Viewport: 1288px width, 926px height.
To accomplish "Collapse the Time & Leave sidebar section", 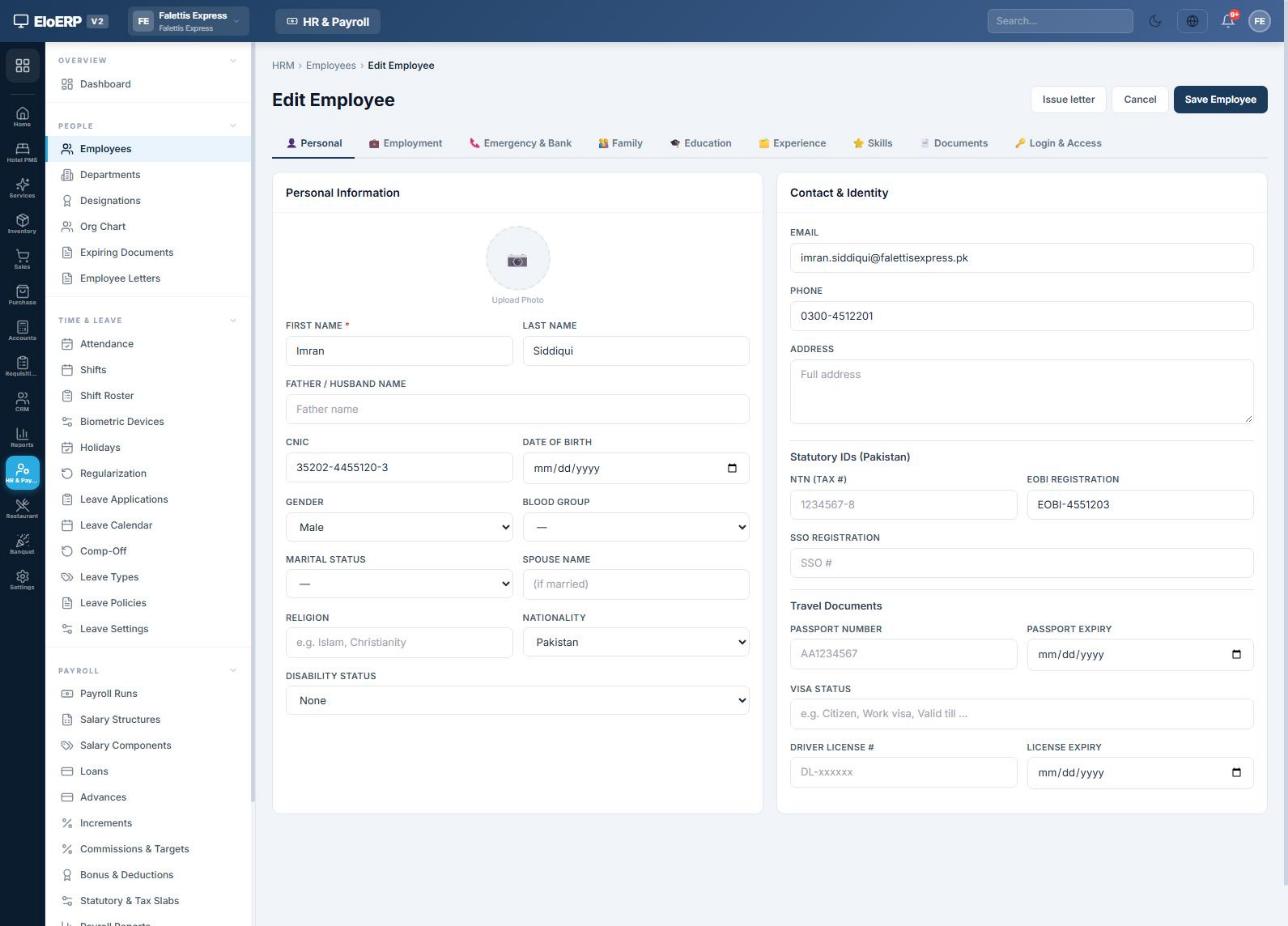I will [233, 320].
